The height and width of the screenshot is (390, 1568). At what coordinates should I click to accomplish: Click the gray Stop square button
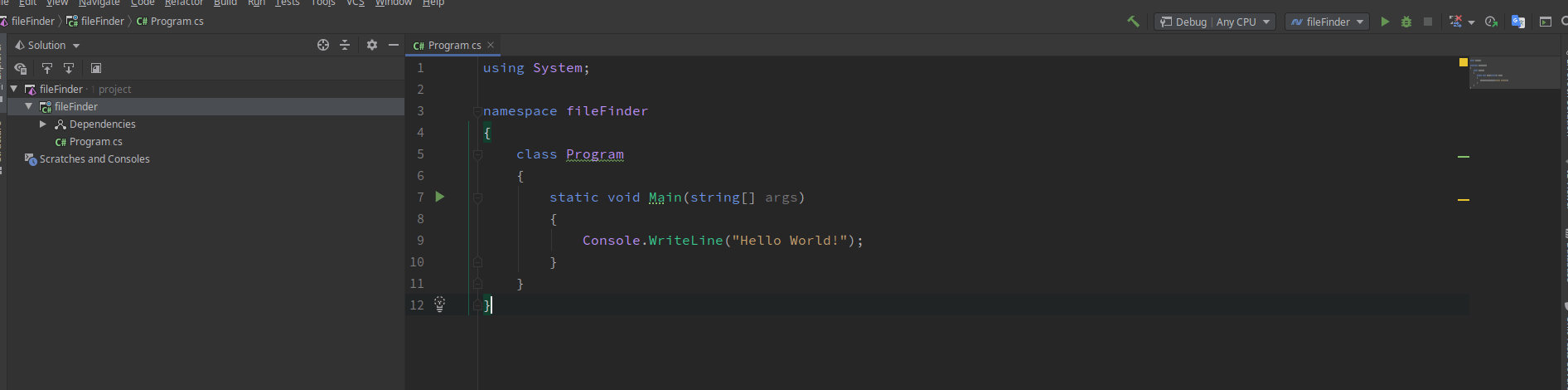[1428, 22]
